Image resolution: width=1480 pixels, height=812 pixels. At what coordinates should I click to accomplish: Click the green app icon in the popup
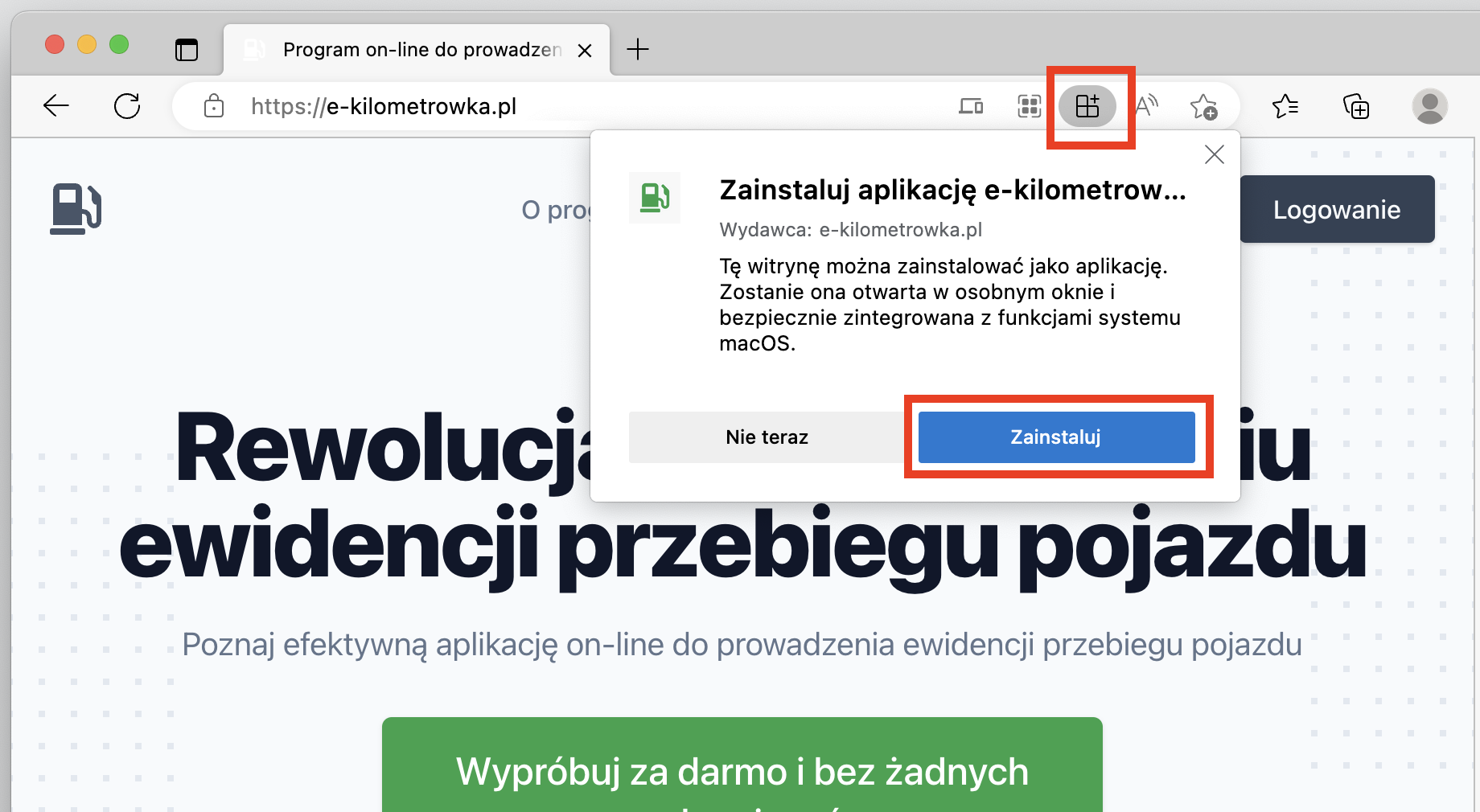pyautogui.click(x=655, y=198)
